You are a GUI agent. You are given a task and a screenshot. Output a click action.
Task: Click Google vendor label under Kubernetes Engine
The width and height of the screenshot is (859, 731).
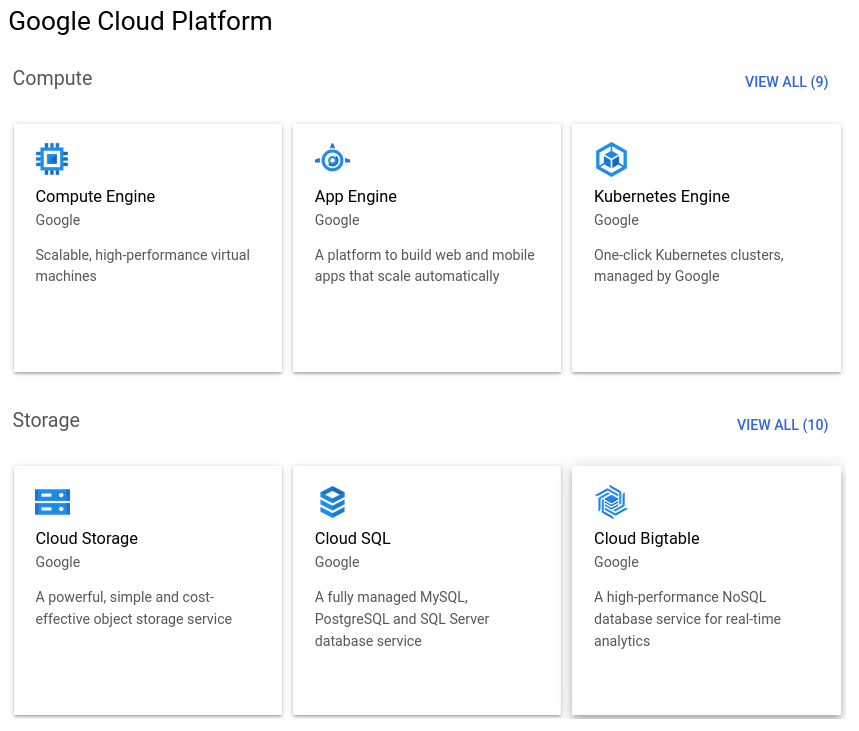[x=616, y=220]
